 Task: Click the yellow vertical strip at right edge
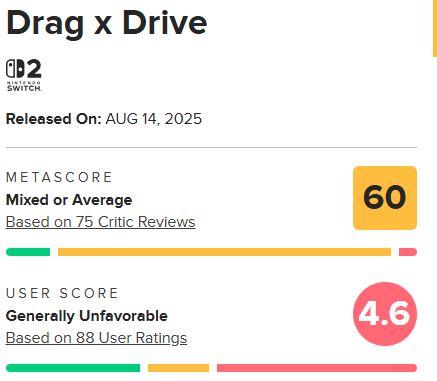pos(435,28)
